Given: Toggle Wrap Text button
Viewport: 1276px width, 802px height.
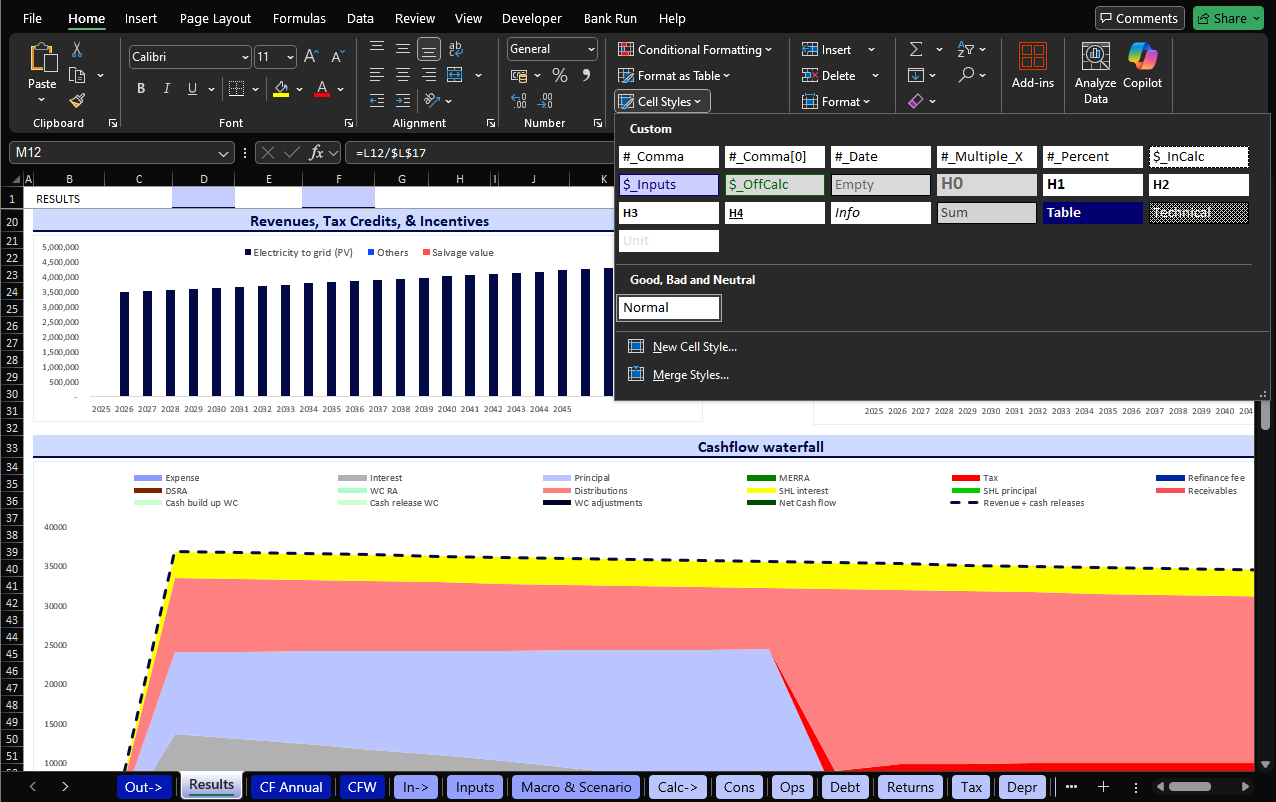Looking at the screenshot, I should point(455,49).
